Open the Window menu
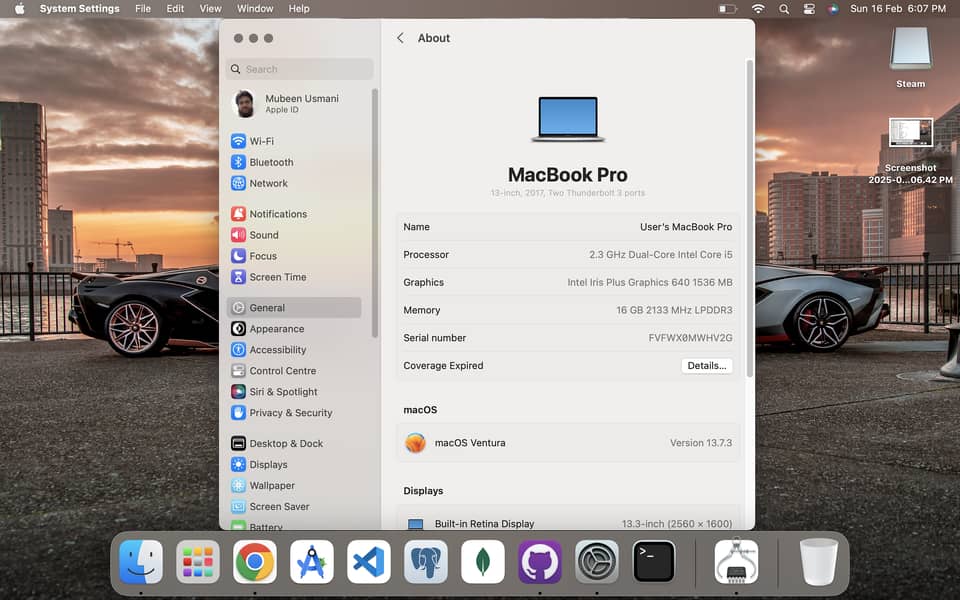 (x=255, y=9)
